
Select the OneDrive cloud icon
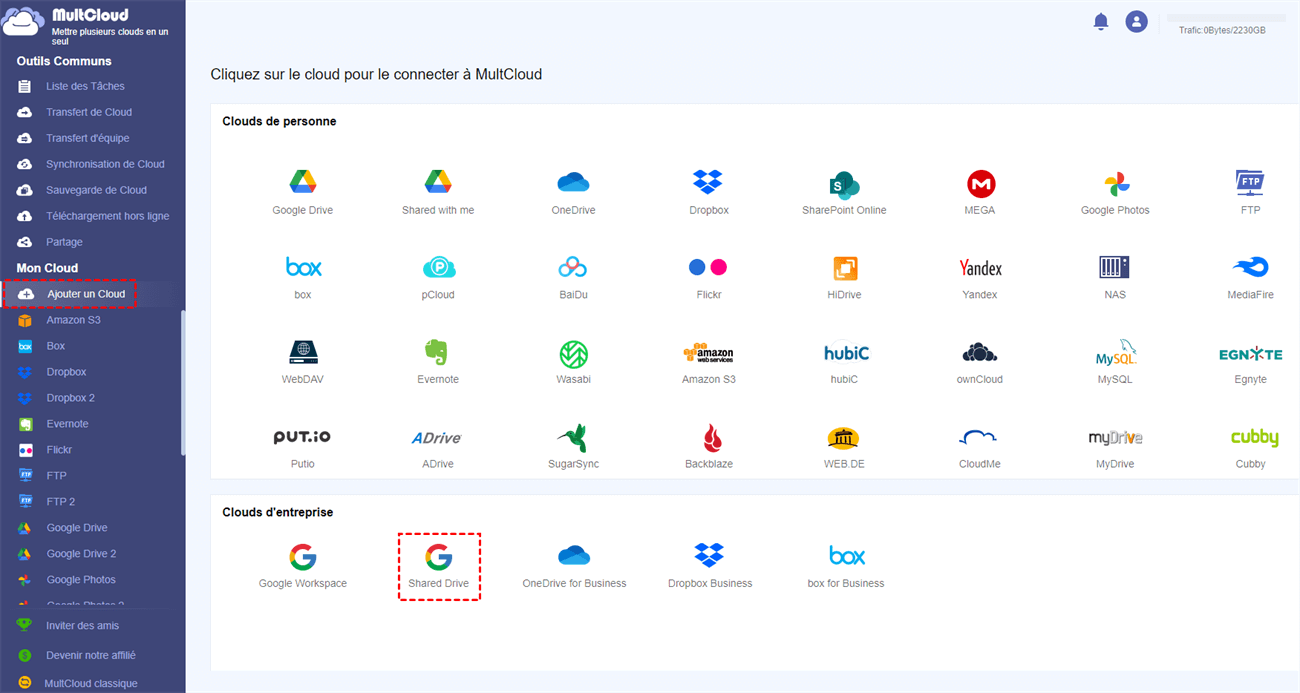[573, 182]
